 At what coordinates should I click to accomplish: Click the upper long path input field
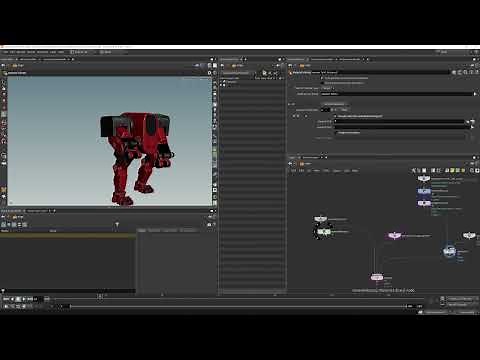(x=399, y=122)
